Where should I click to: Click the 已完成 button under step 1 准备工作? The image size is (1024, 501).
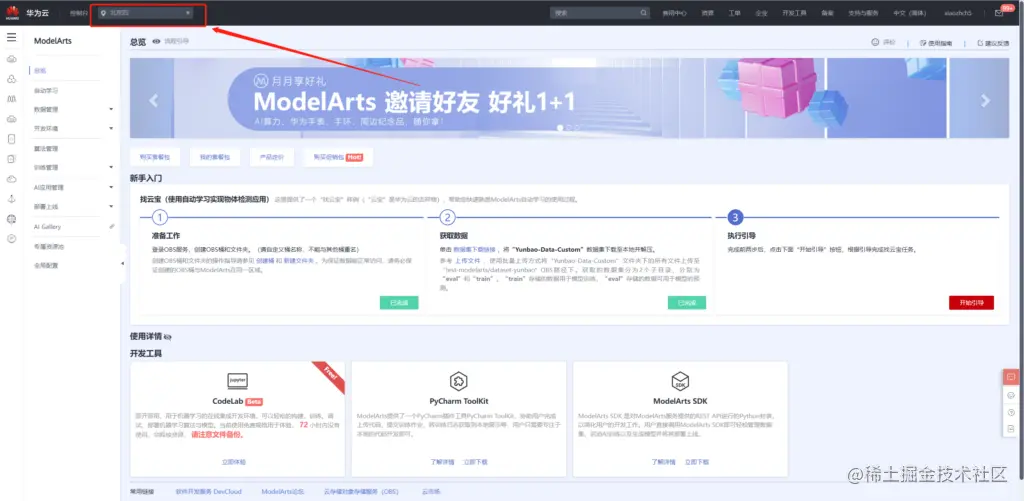399,302
